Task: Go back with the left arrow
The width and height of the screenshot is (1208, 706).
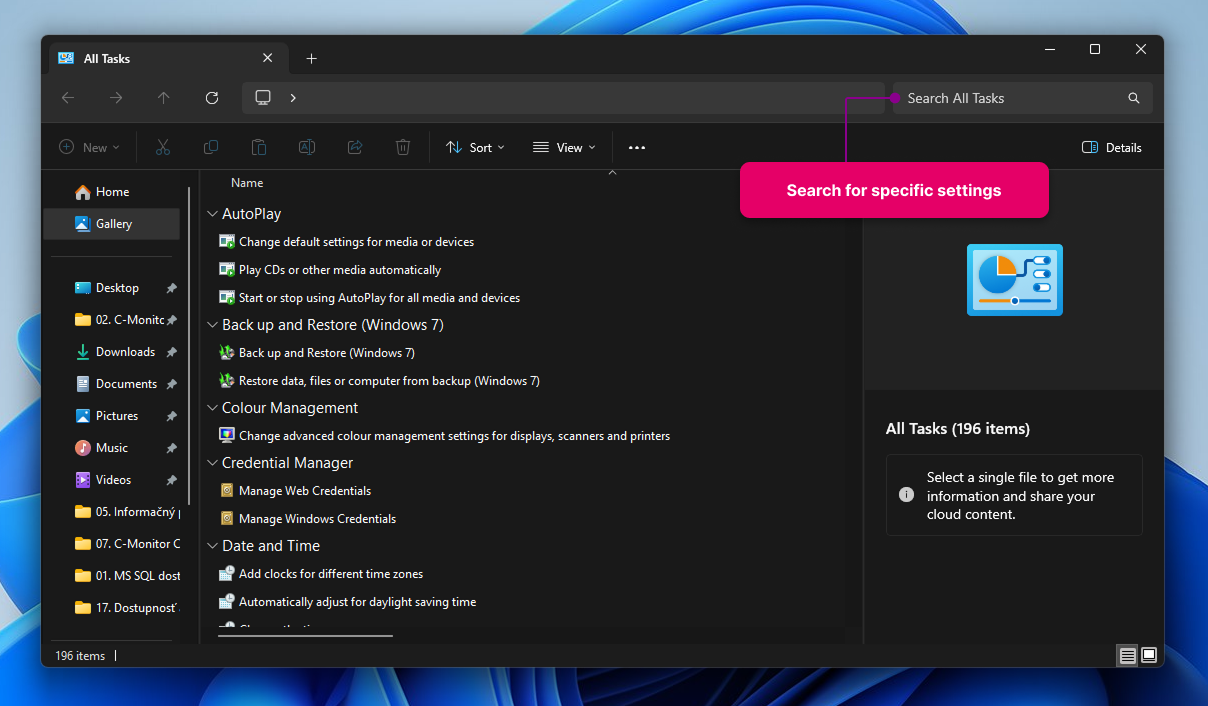Action: pyautogui.click(x=68, y=98)
